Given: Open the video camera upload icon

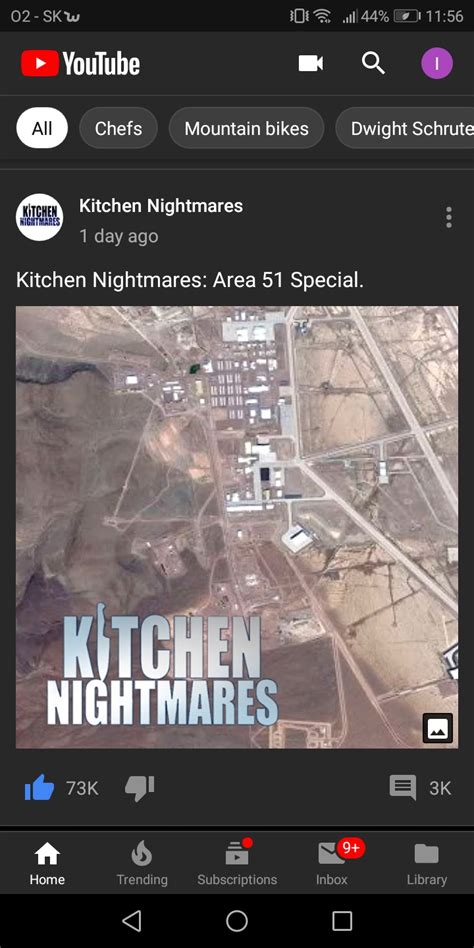Looking at the screenshot, I should click(311, 63).
